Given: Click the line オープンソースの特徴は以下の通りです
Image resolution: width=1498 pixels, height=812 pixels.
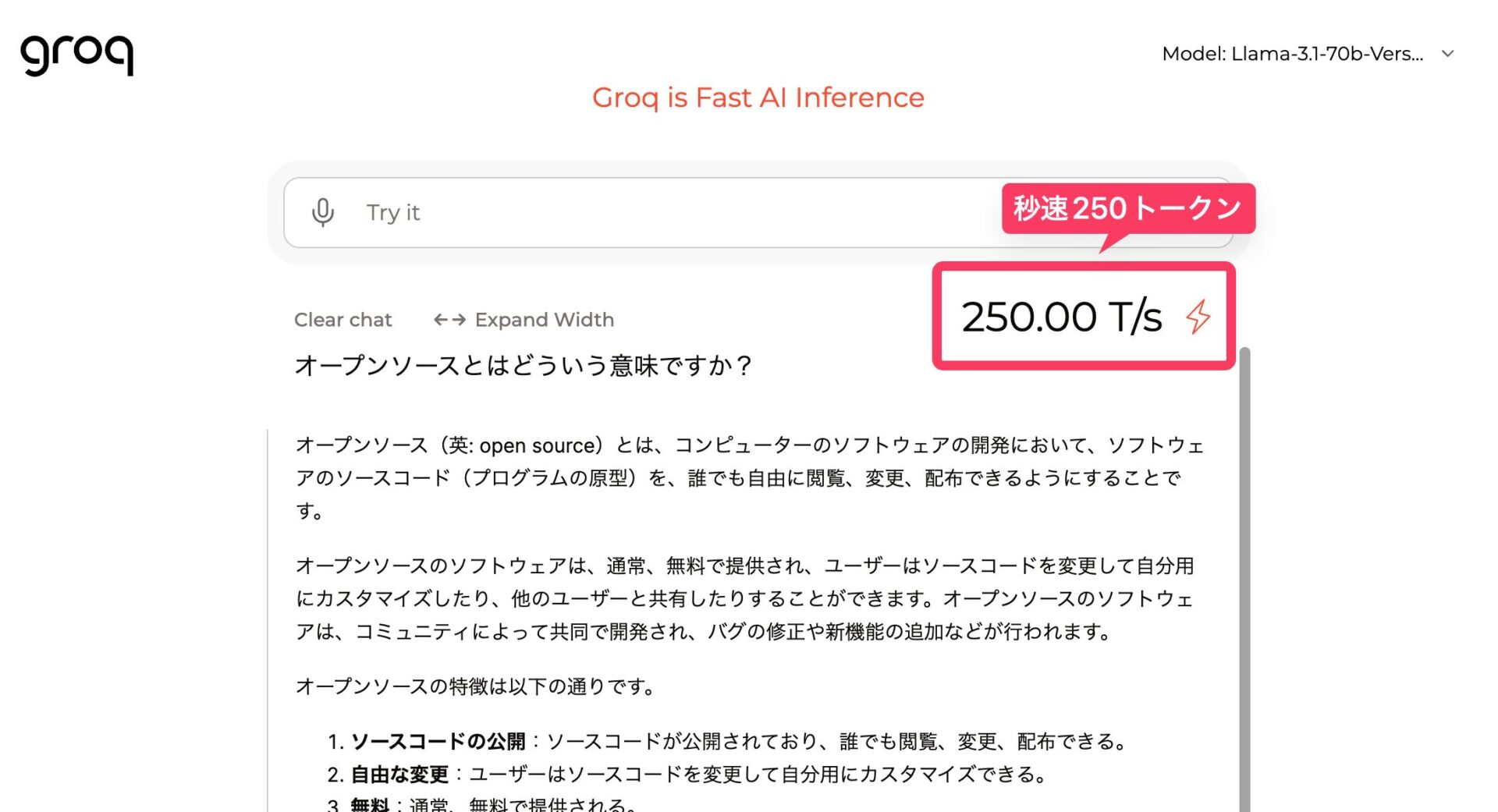Looking at the screenshot, I should point(475,686).
